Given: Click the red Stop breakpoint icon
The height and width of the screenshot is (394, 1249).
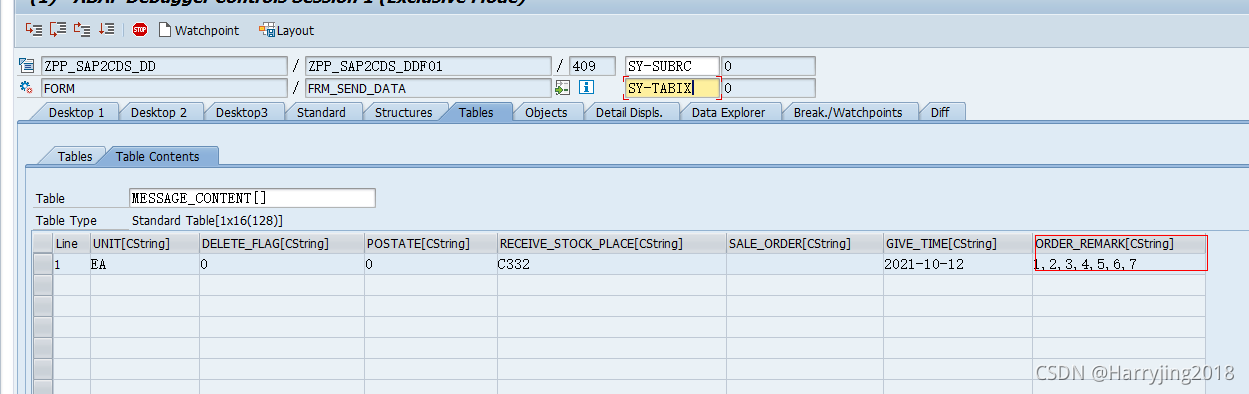Looking at the screenshot, I should tap(140, 30).
